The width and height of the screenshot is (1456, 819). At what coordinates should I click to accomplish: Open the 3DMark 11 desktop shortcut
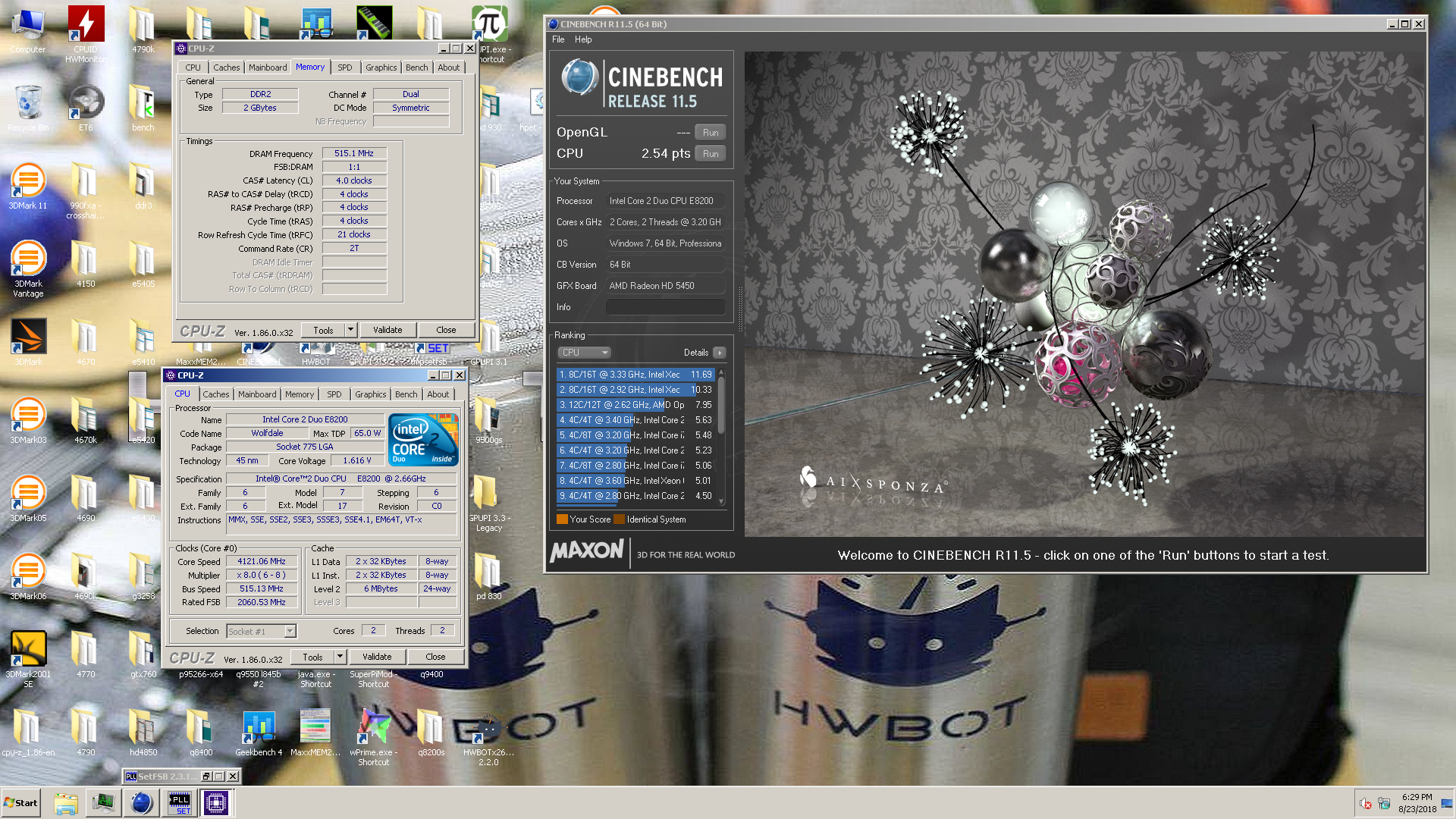pyautogui.click(x=28, y=186)
